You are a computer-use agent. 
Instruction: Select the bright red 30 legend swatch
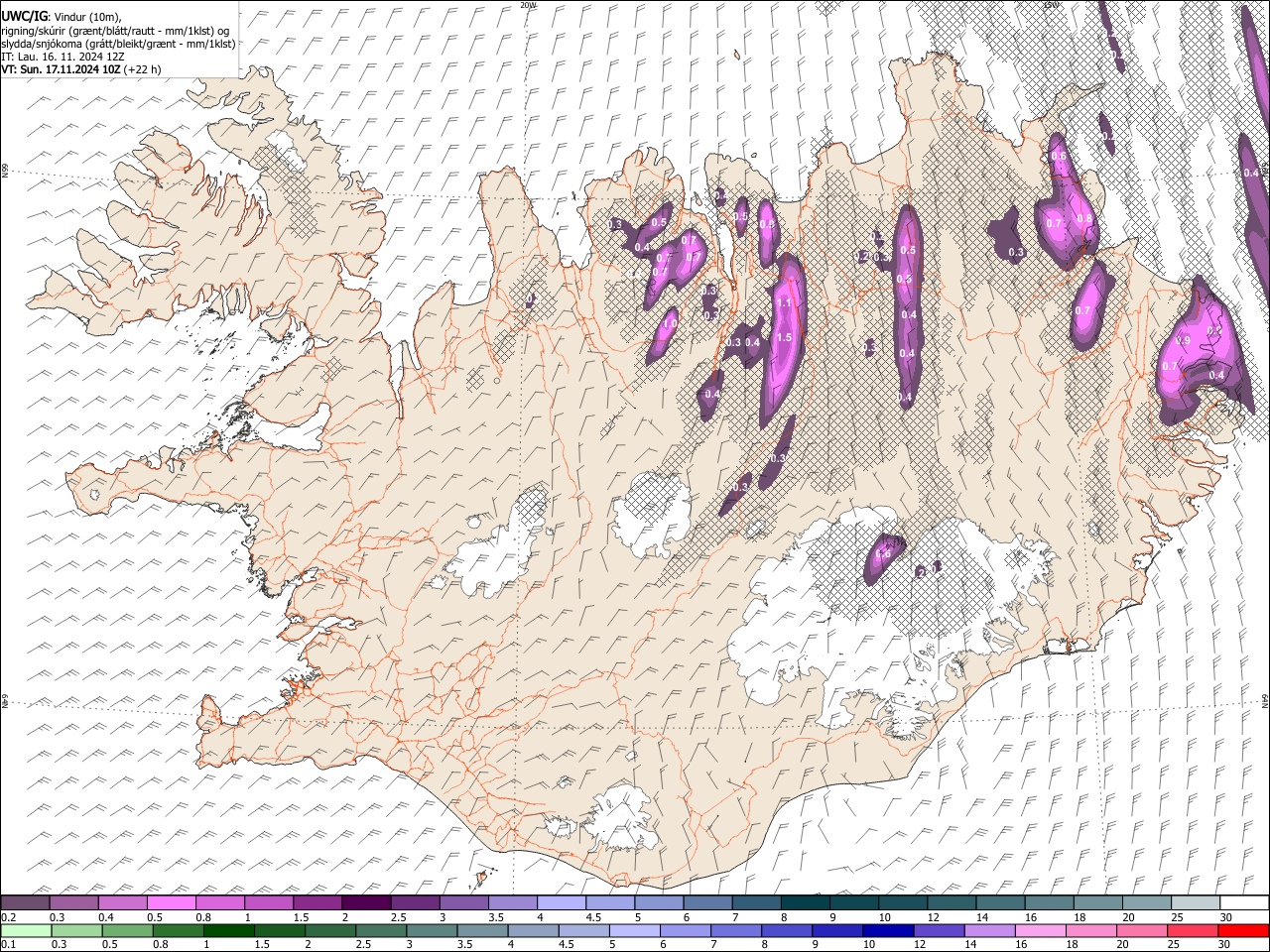[1244, 930]
